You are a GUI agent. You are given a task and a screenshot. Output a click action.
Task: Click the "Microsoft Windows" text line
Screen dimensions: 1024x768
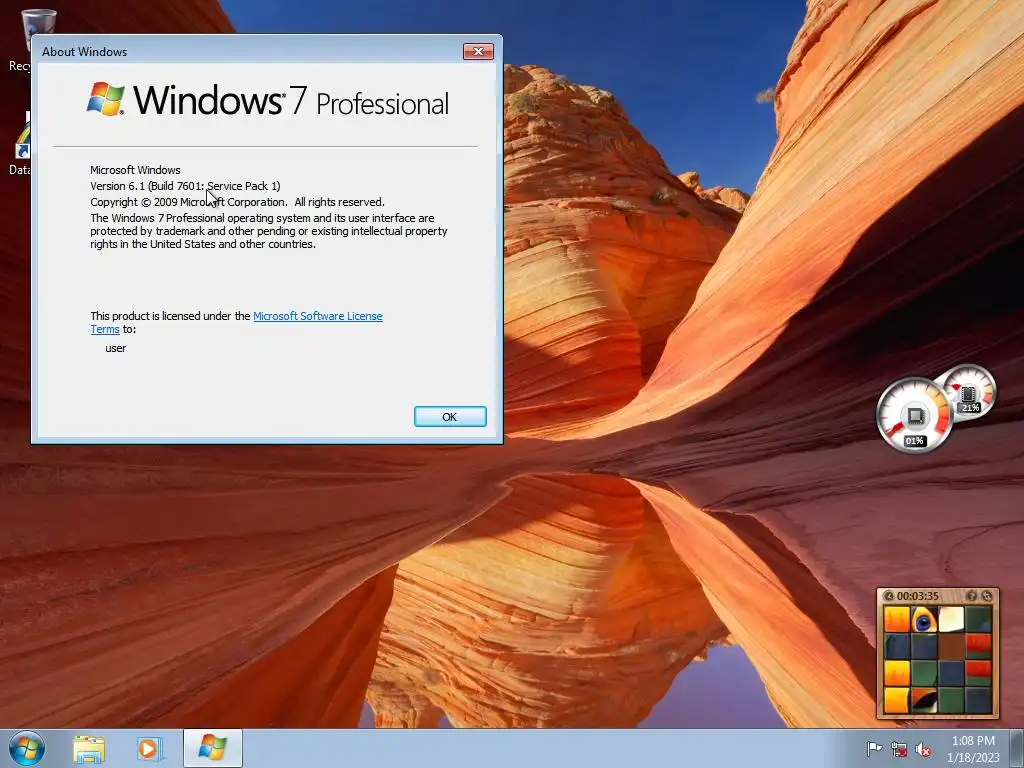tap(135, 170)
